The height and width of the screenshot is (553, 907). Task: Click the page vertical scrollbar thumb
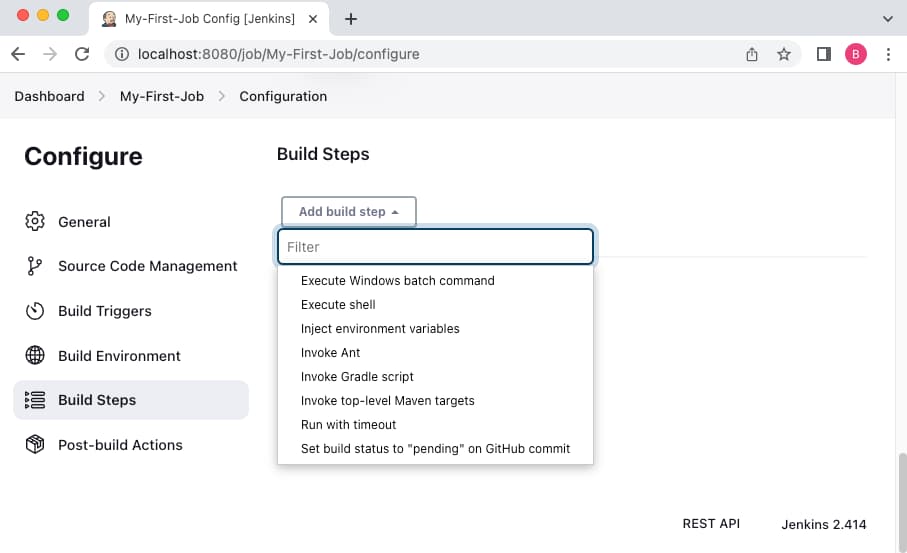902,502
